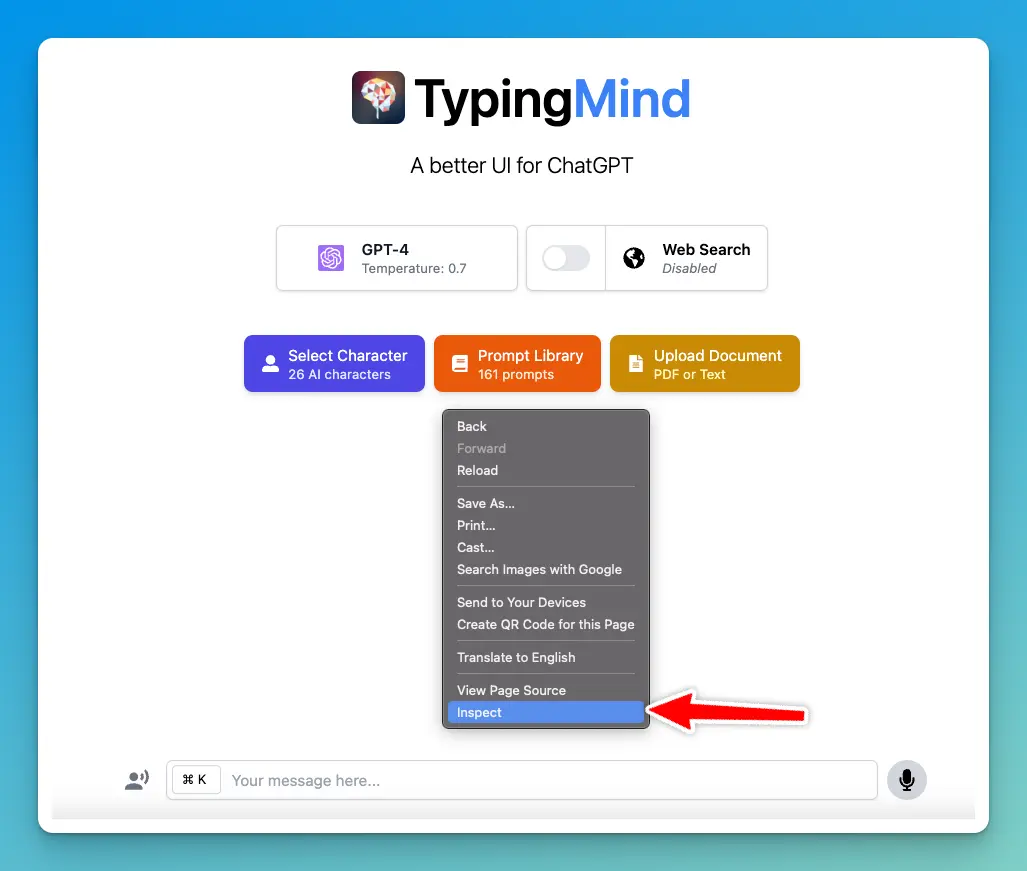Select Save As... from the context menu
1027x871 pixels.
(546, 504)
